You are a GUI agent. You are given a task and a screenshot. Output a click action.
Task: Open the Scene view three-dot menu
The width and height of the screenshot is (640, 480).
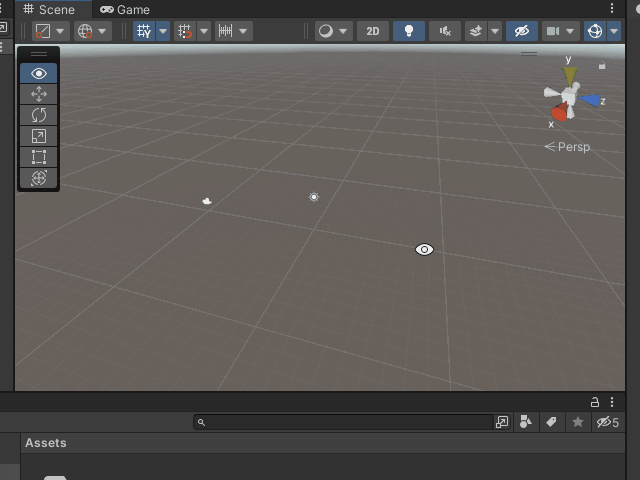(612, 8)
